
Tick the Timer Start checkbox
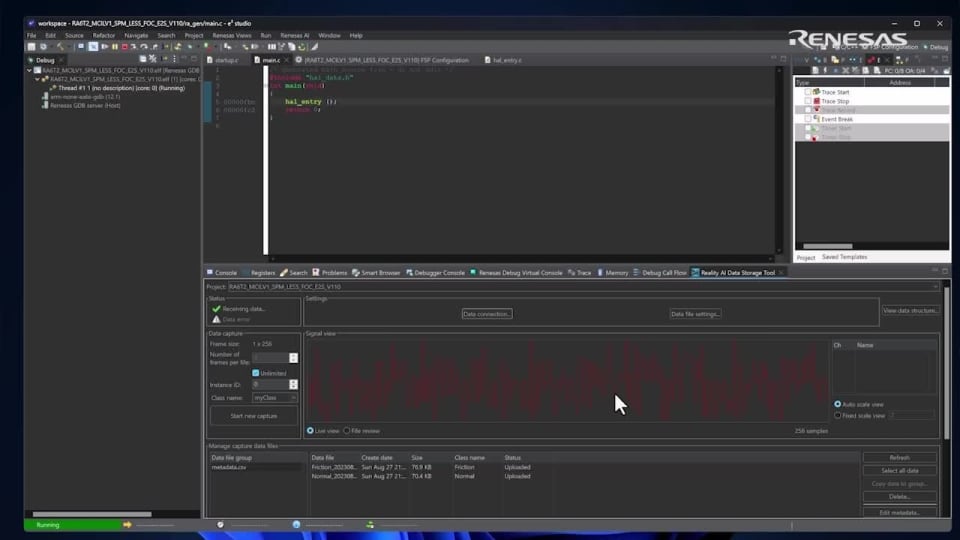(808, 128)
